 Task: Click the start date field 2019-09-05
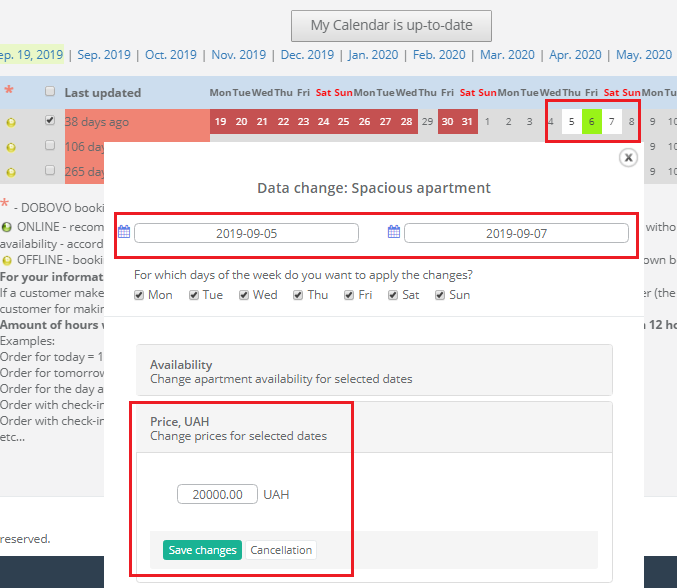tap(247, 233)
